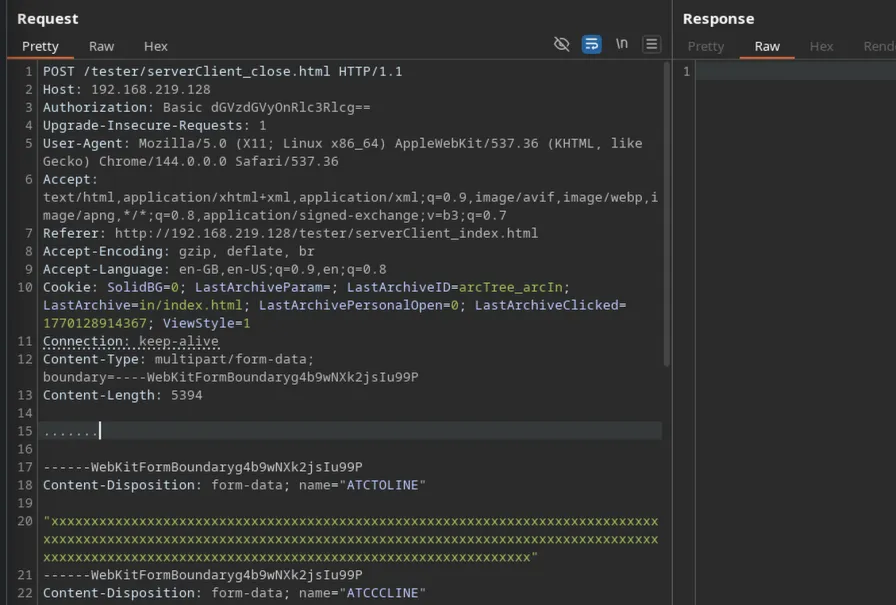Switch Request view to Hex tab

pos(155,46)
